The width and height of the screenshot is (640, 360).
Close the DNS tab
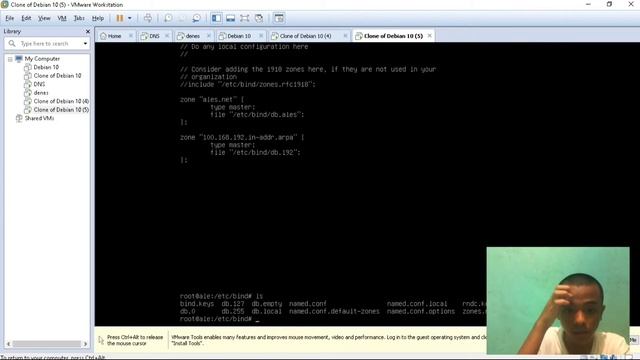tap(167, 36)
